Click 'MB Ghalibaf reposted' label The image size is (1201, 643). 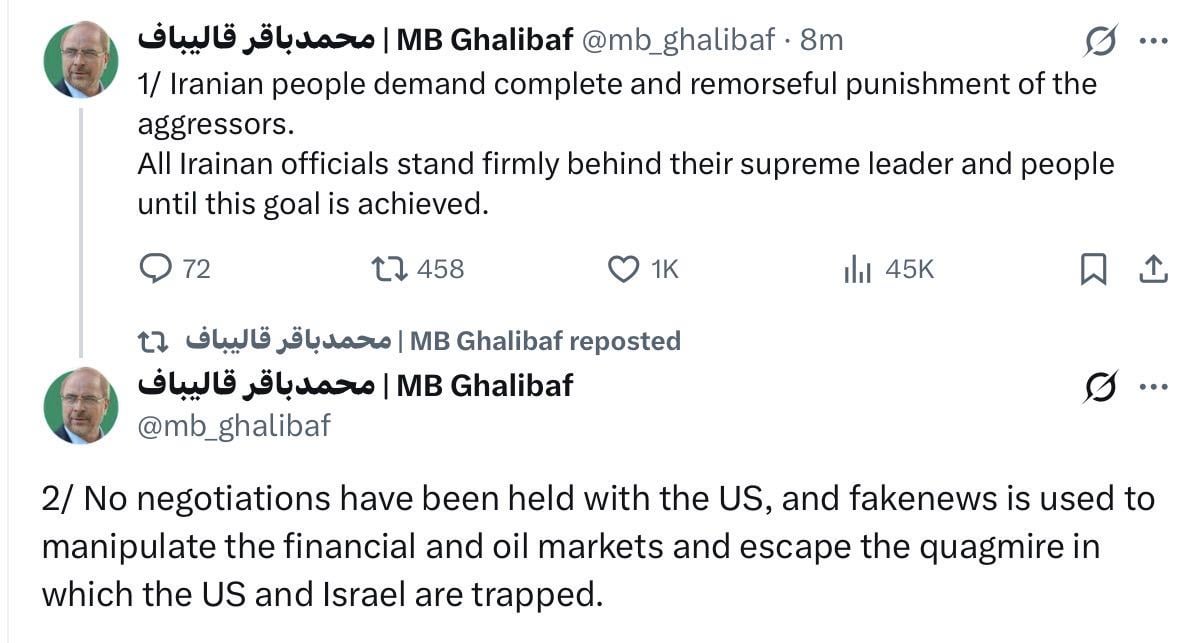pos(545,341)
